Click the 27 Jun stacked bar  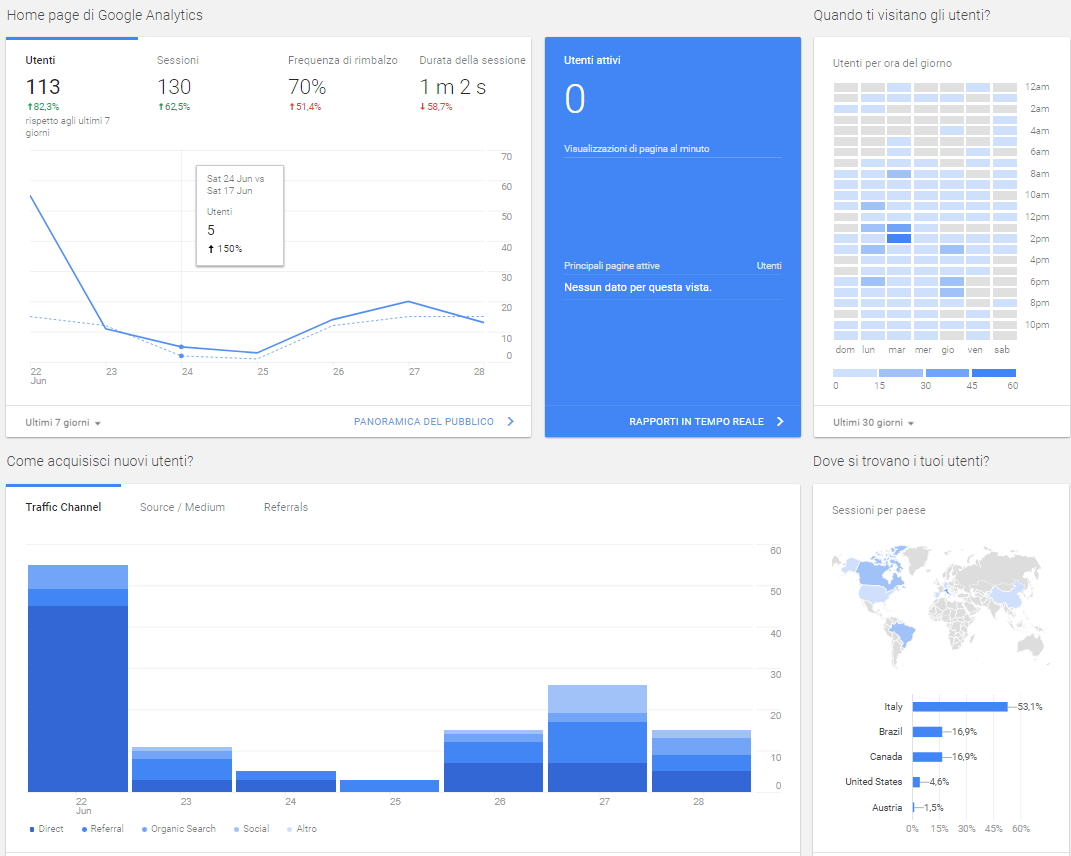tap(597, 738)
